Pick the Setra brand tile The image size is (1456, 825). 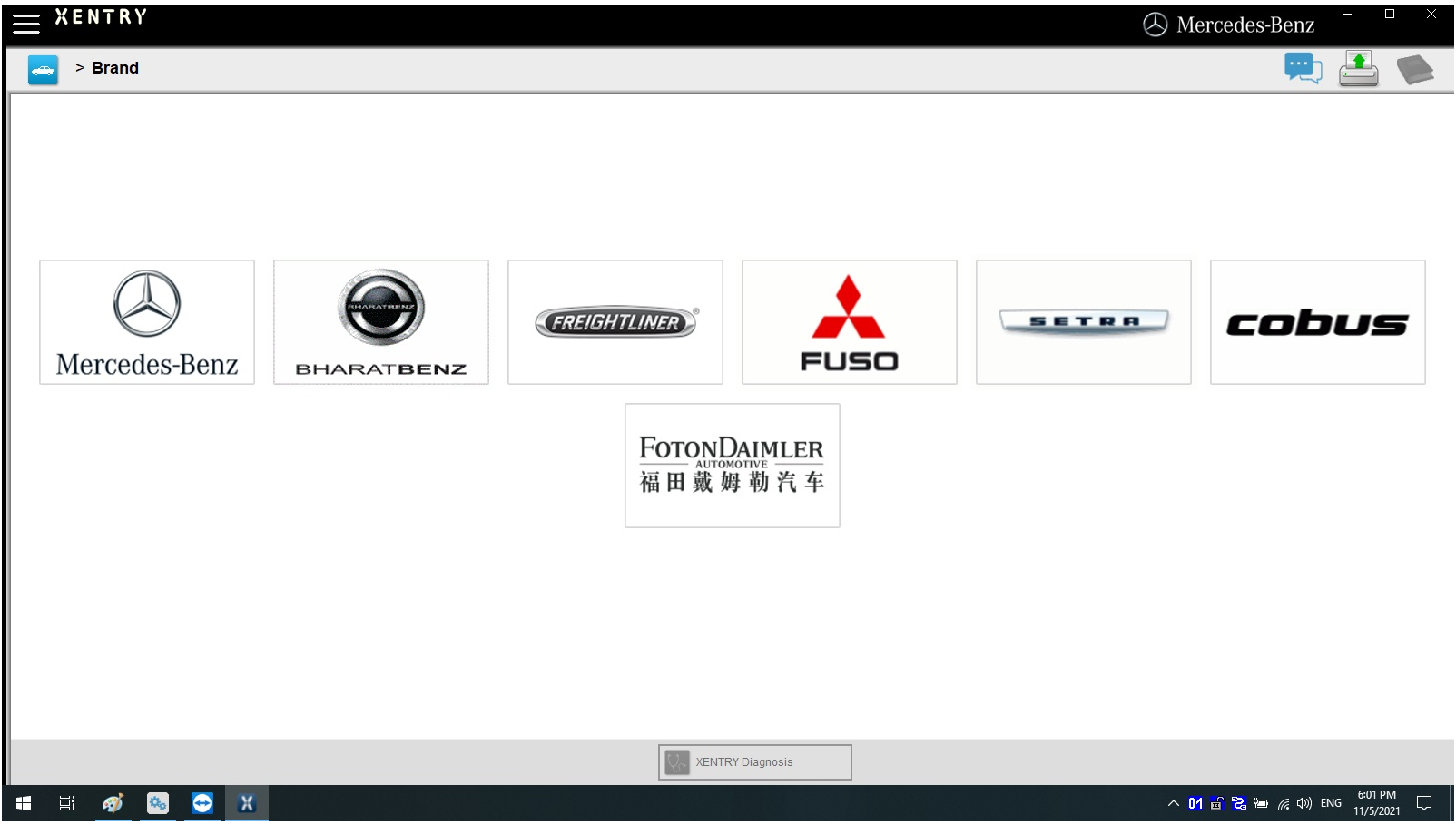click(1084, 322)
